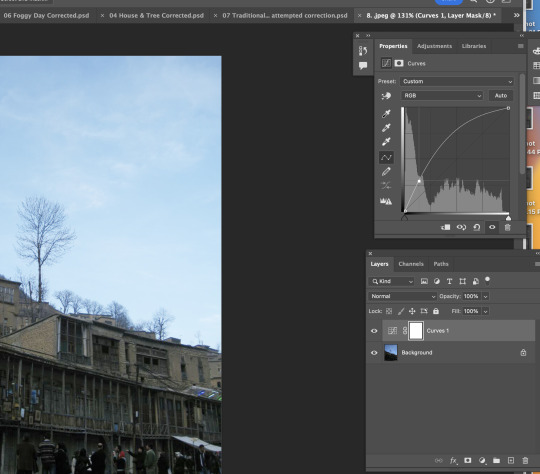This screenshot has height=474, width=540.
Task: Open the Preset Custom dropdown
Action: [x=457, y=82]
